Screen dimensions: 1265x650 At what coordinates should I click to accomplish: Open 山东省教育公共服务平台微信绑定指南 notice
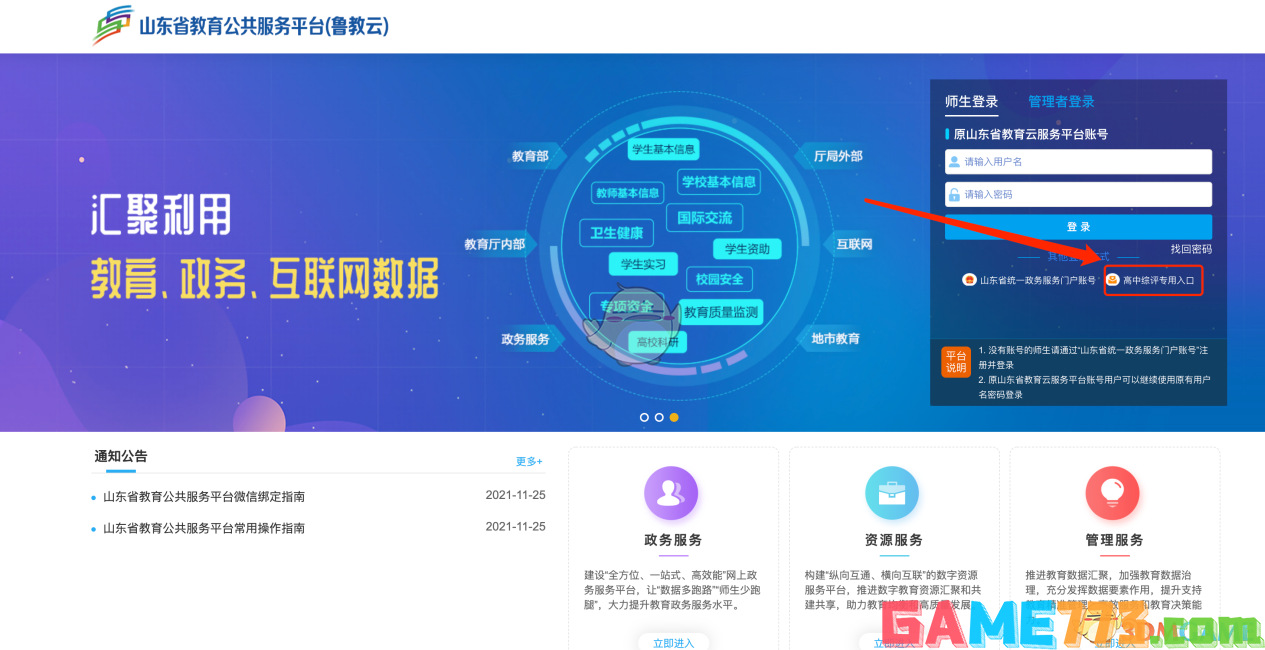click(204, 496)
